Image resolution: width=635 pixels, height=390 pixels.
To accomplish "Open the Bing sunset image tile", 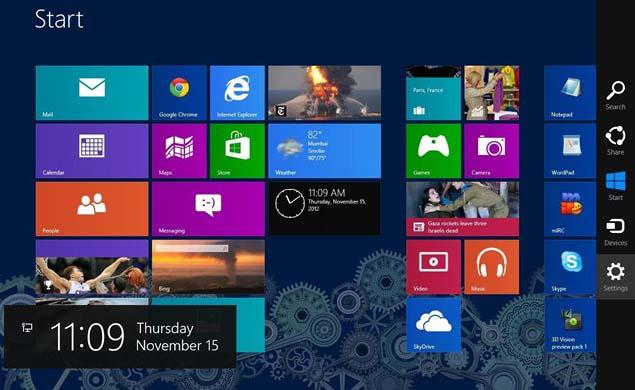I will point(208,267).
